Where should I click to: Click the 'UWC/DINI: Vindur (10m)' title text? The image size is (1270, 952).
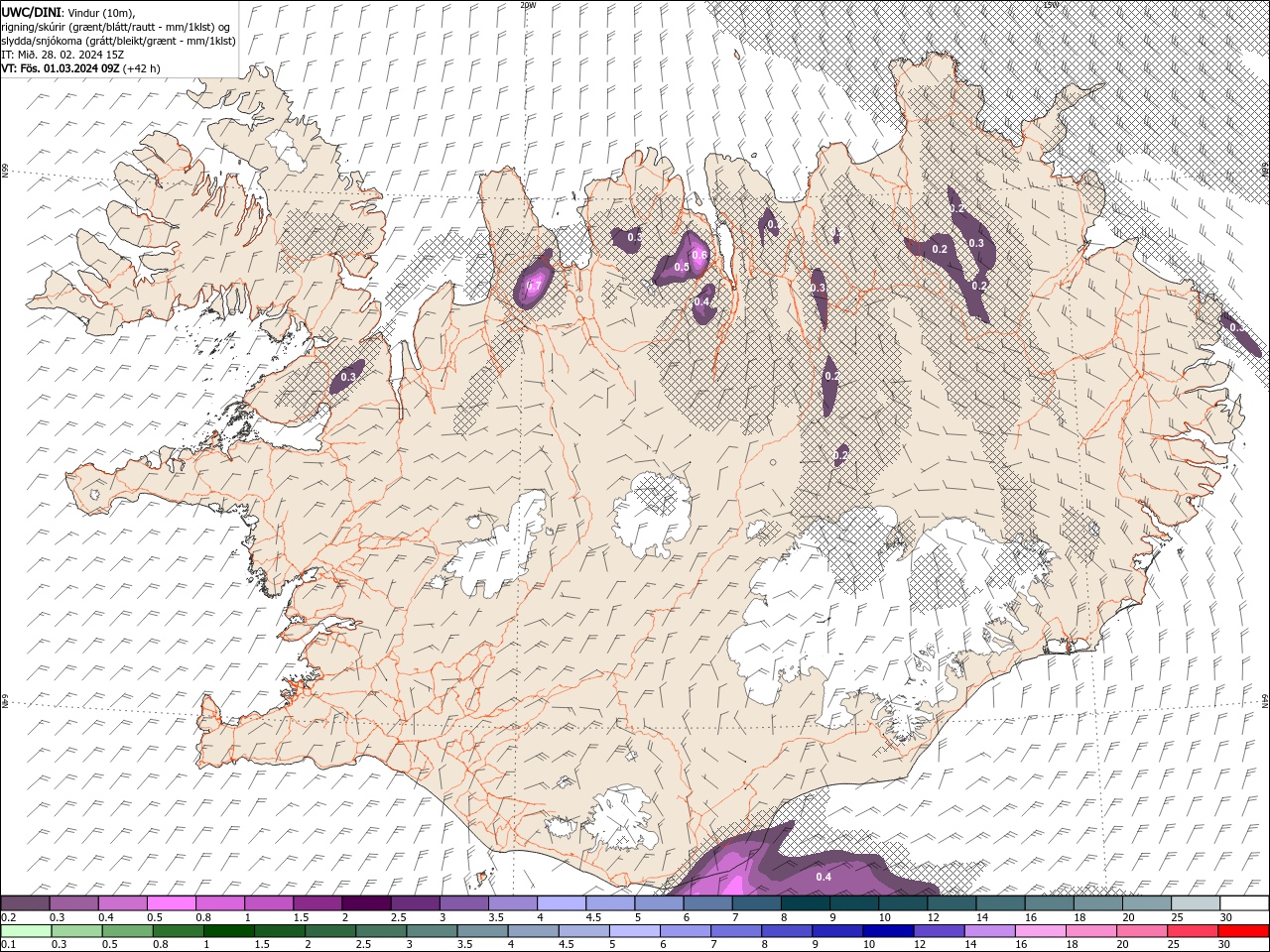pos(67,12)
